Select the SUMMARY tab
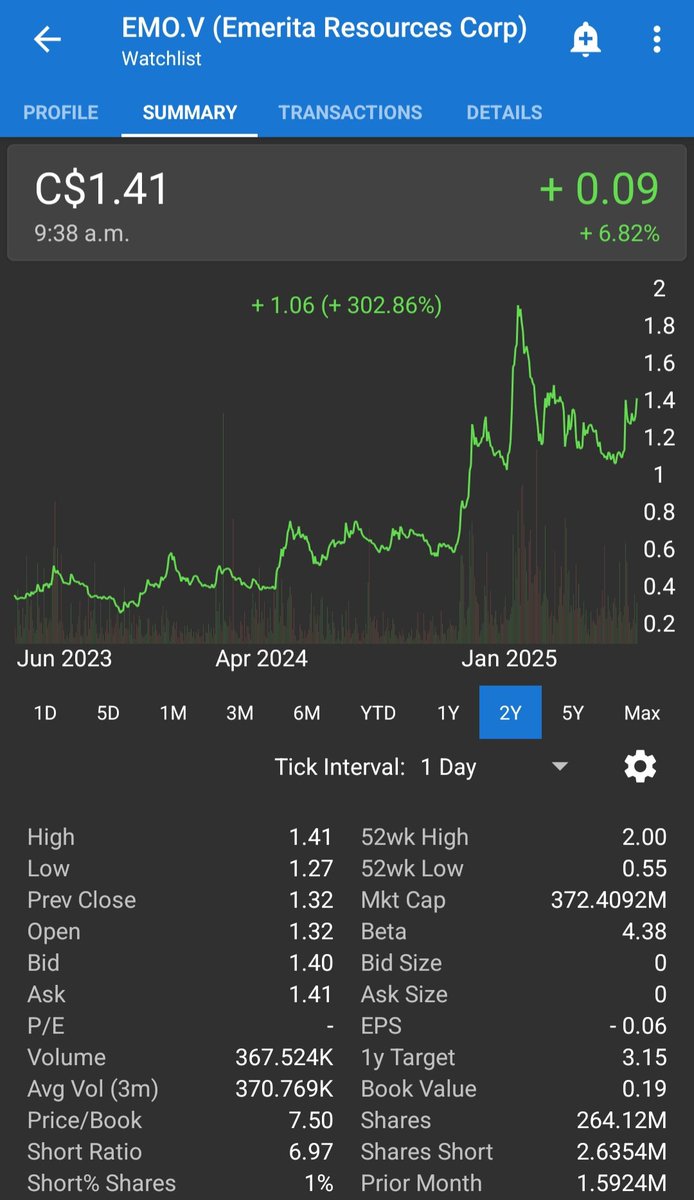Viewport: 694px width, 1200px height. tap(190, 113)
